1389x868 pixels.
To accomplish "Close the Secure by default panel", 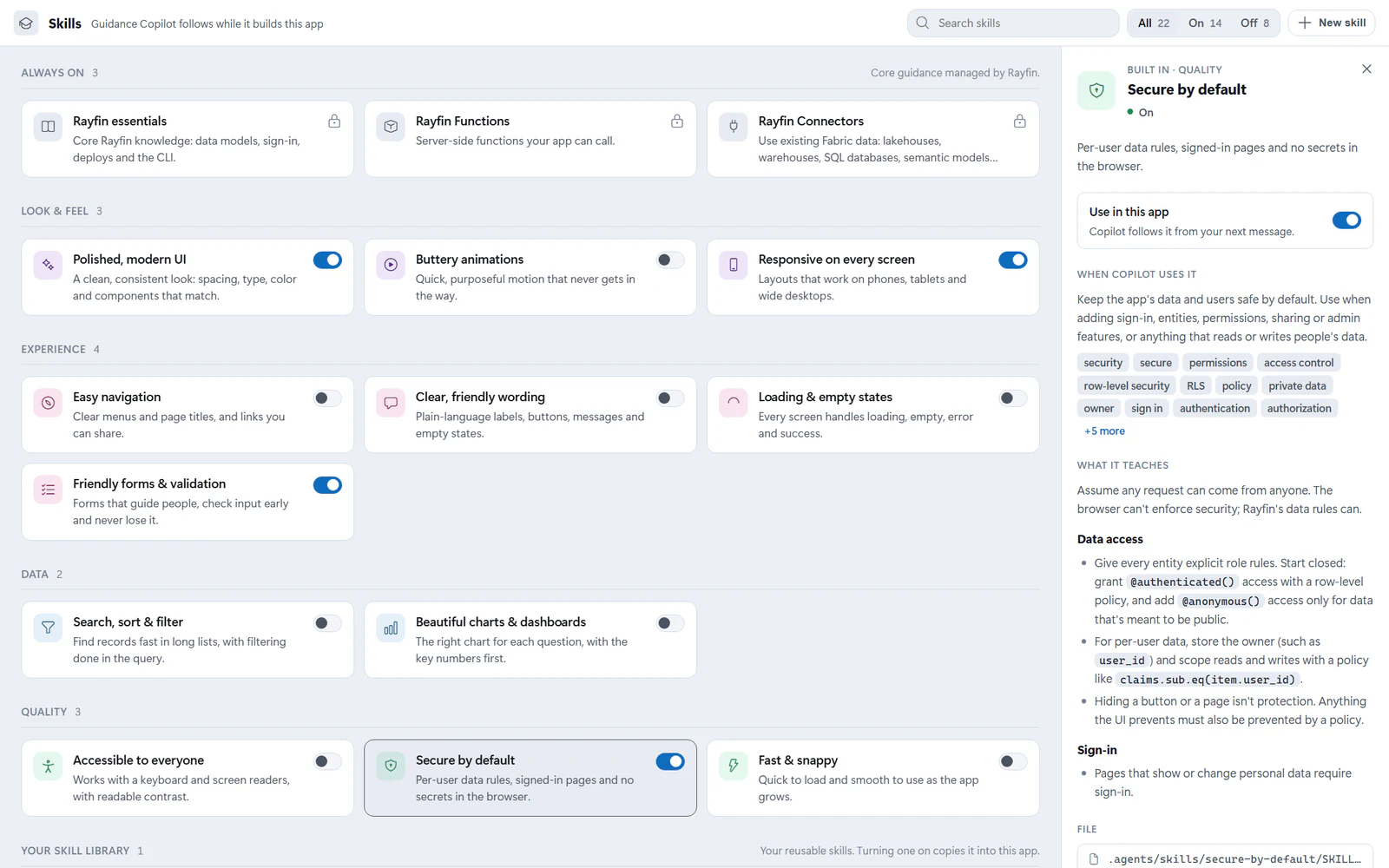I will coord(1366,69).
